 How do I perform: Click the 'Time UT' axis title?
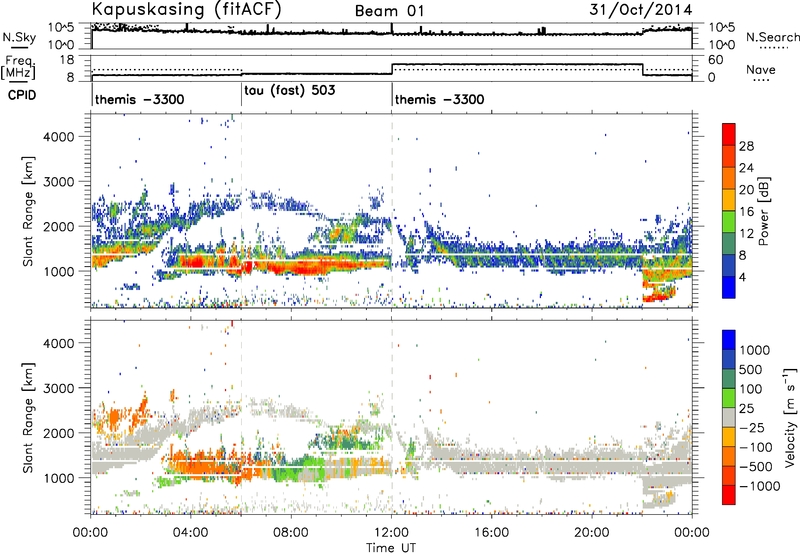pos(391,548)
